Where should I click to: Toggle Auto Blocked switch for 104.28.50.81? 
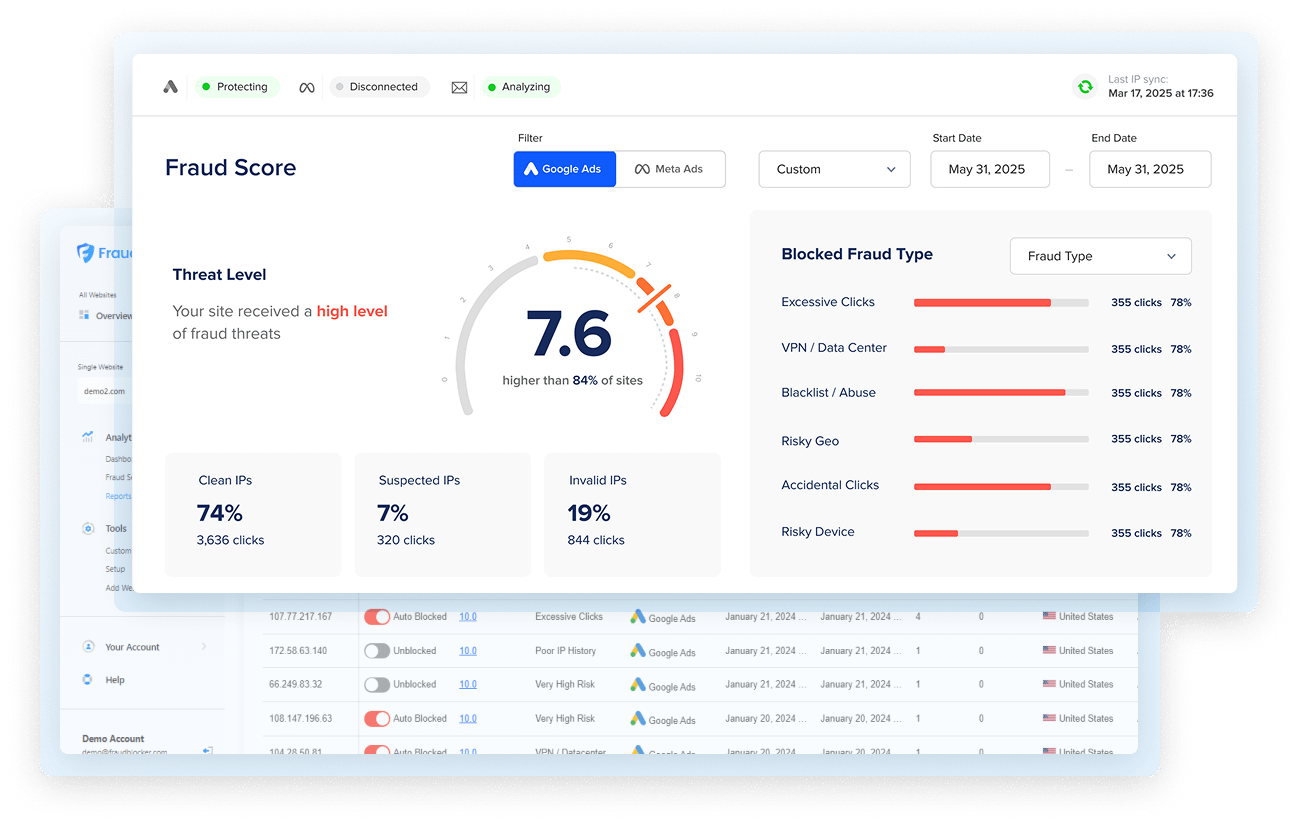pos(377,750)
